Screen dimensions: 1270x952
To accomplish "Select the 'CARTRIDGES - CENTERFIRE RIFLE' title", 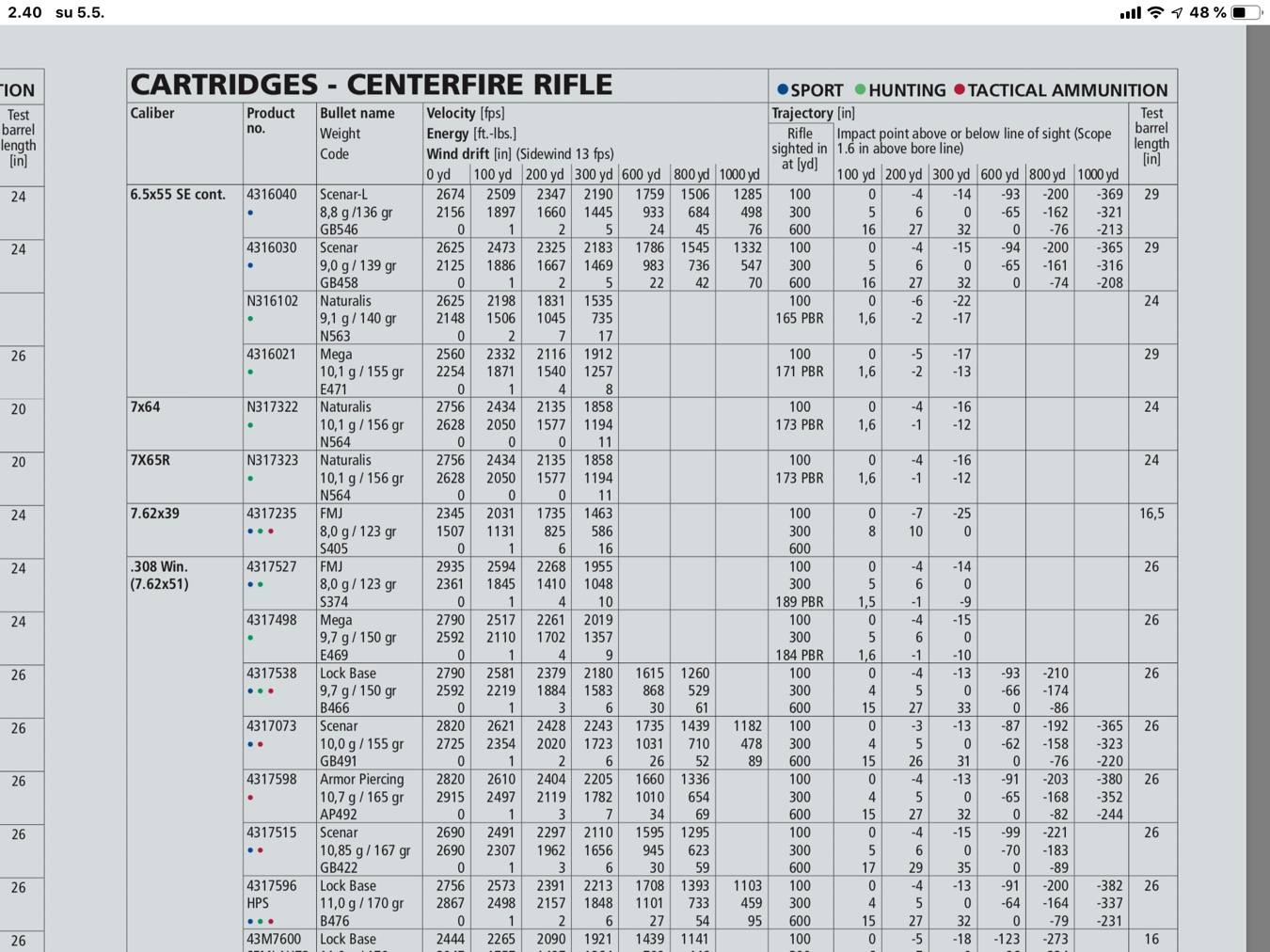I will coord(372,85).
